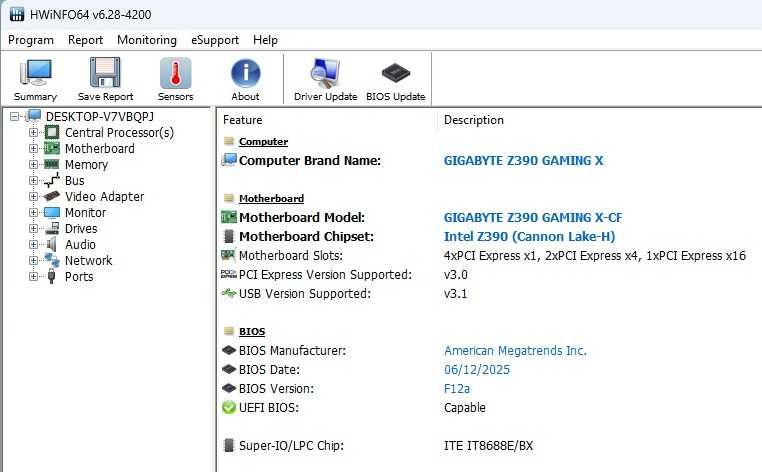Click the Computer section heading

[263, 141]
